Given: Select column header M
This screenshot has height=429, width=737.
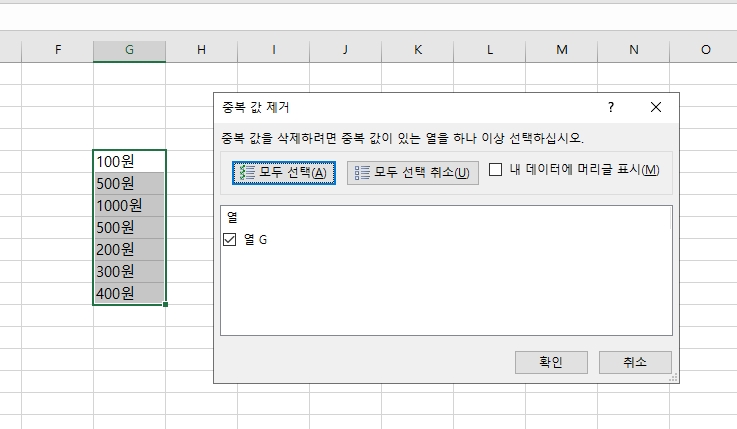Looking at the screenshot, I should [x=561, y=50].
